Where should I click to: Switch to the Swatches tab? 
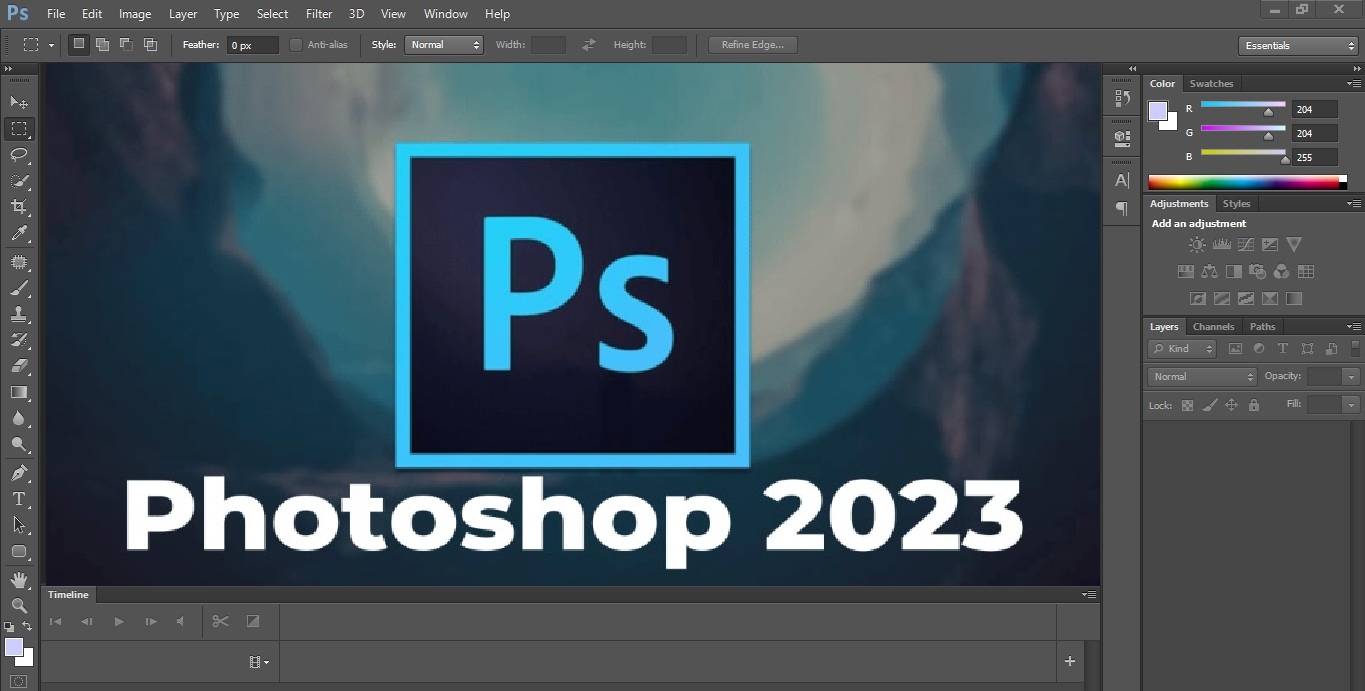1211,83
